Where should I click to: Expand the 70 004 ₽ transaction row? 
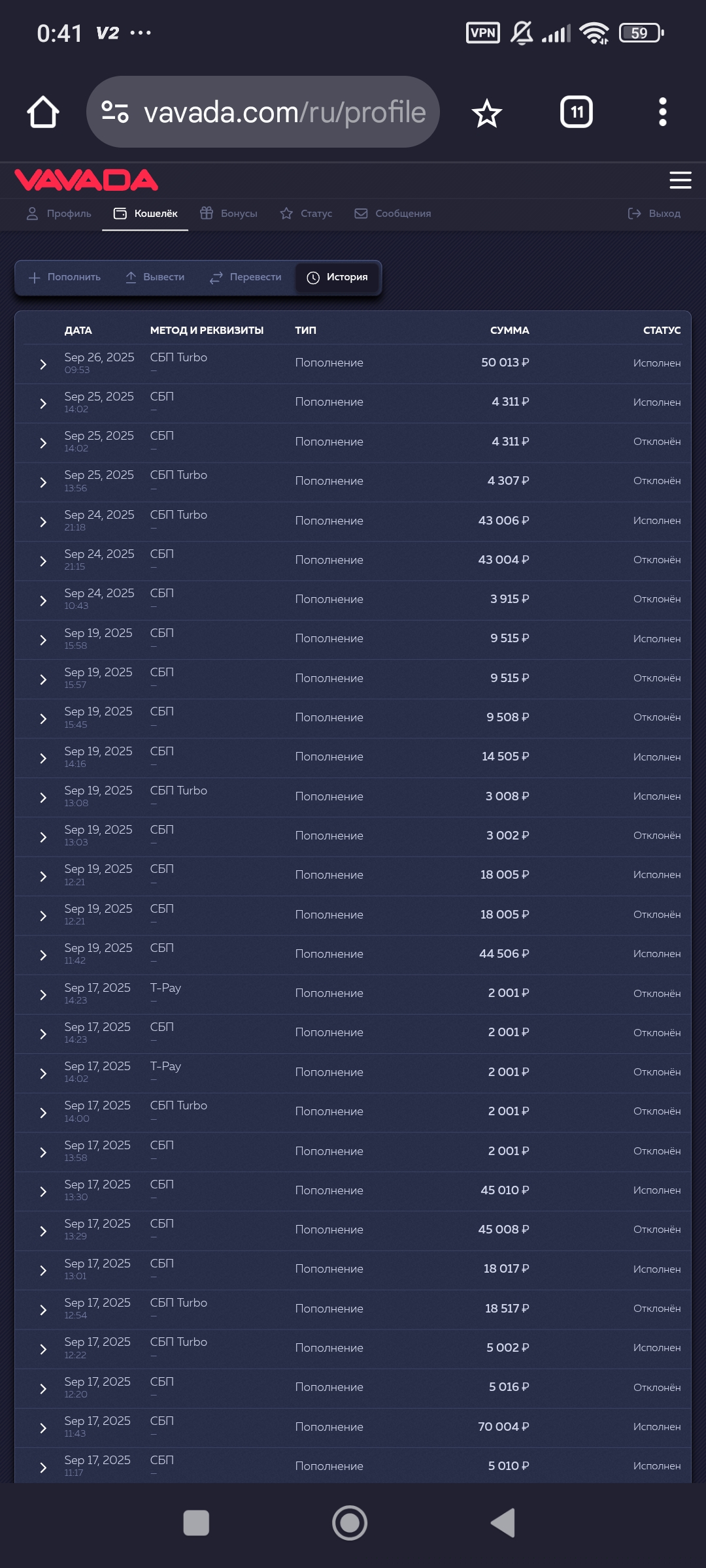pyautogui.click(x=43, y=1428)
